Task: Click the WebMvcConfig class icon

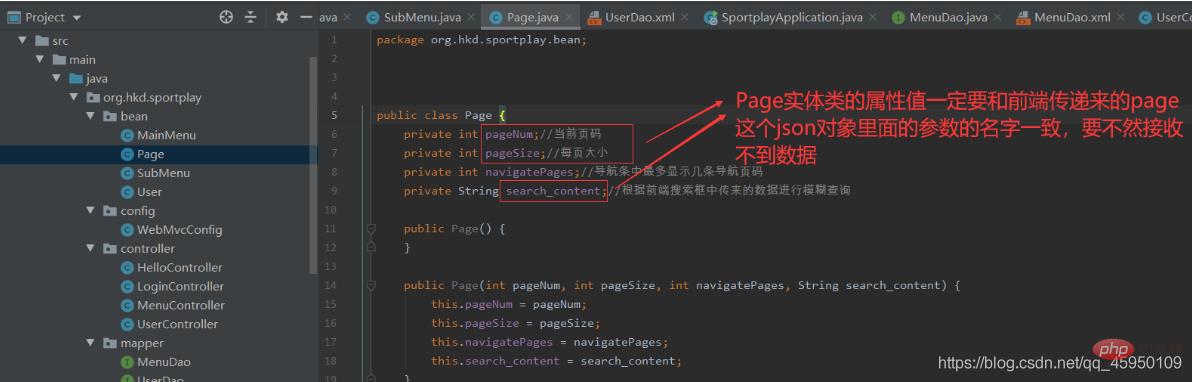Action: click(127, 230)
